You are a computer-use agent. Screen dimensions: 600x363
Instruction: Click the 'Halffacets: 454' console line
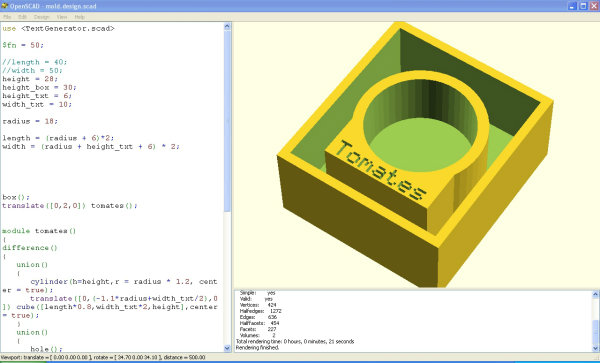259,323
